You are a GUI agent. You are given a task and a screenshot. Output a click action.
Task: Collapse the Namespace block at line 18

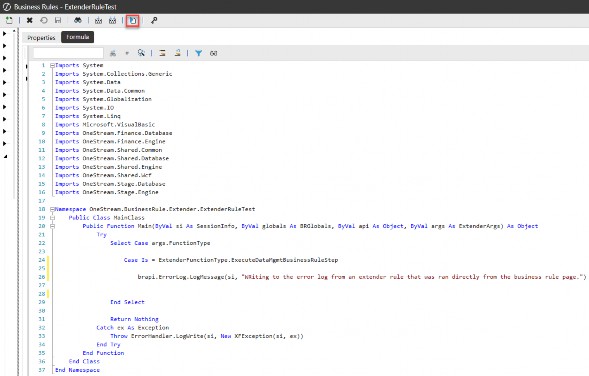[52, 209]
